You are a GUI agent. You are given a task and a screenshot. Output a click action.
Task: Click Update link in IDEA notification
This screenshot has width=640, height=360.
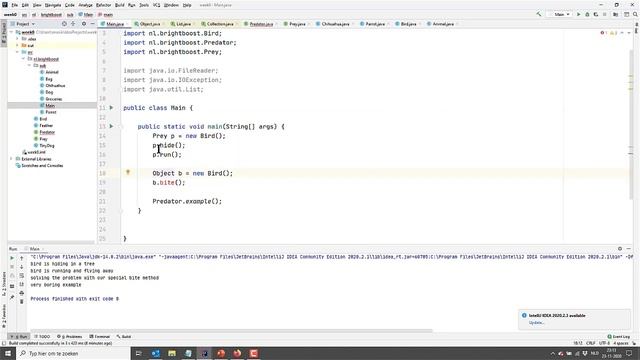point(536,322)
